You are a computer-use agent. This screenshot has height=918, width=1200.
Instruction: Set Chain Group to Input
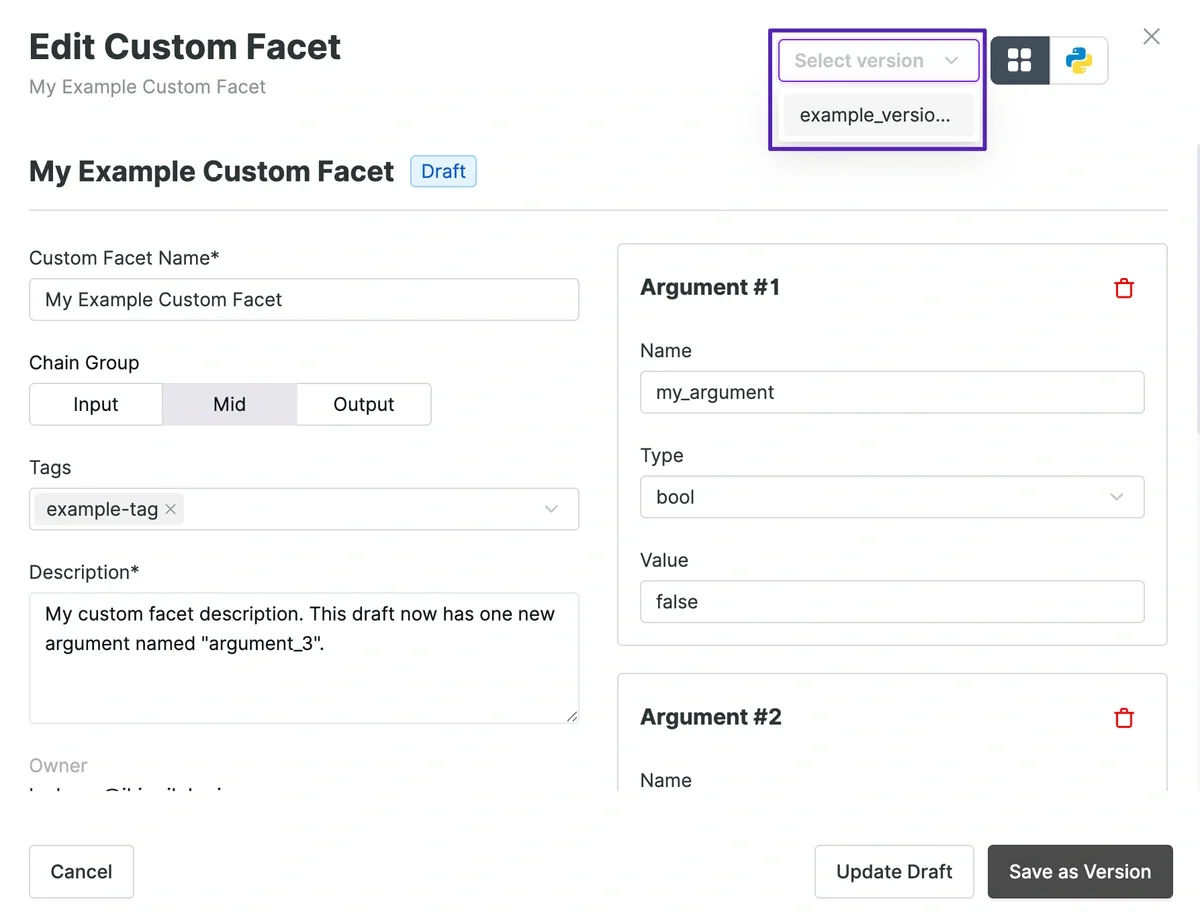96,405
